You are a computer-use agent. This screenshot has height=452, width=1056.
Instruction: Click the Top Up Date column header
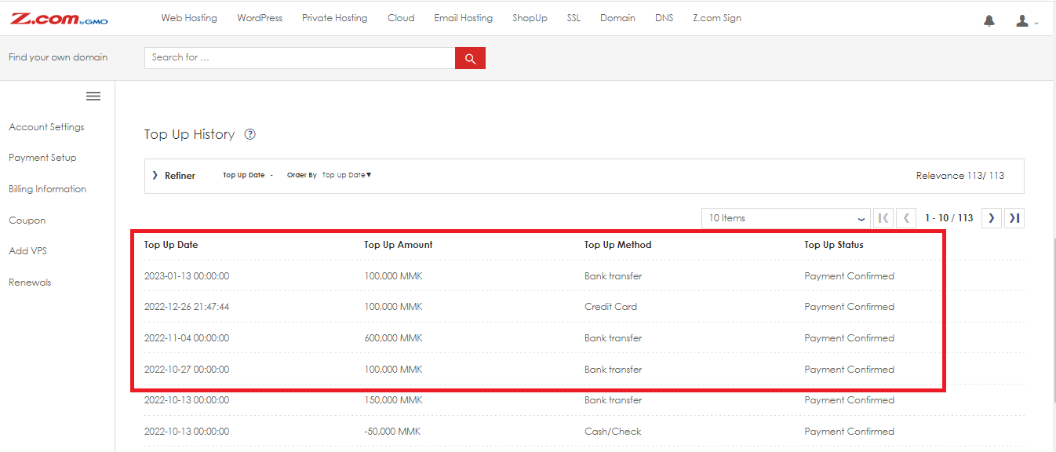171,245
